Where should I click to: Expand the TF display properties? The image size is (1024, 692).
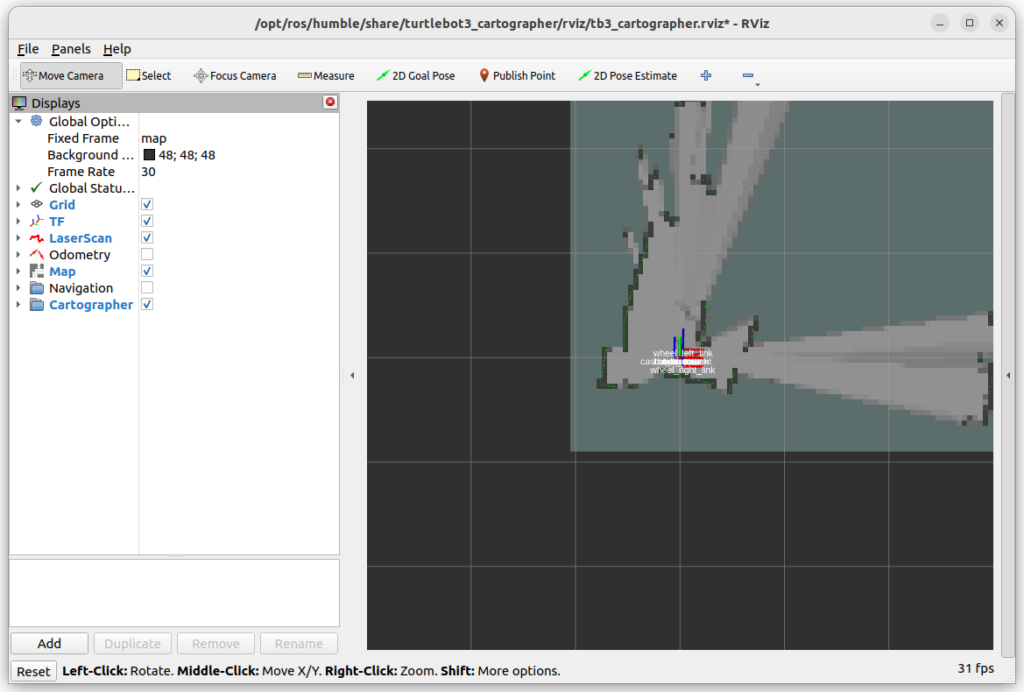(x=18, y=221)
